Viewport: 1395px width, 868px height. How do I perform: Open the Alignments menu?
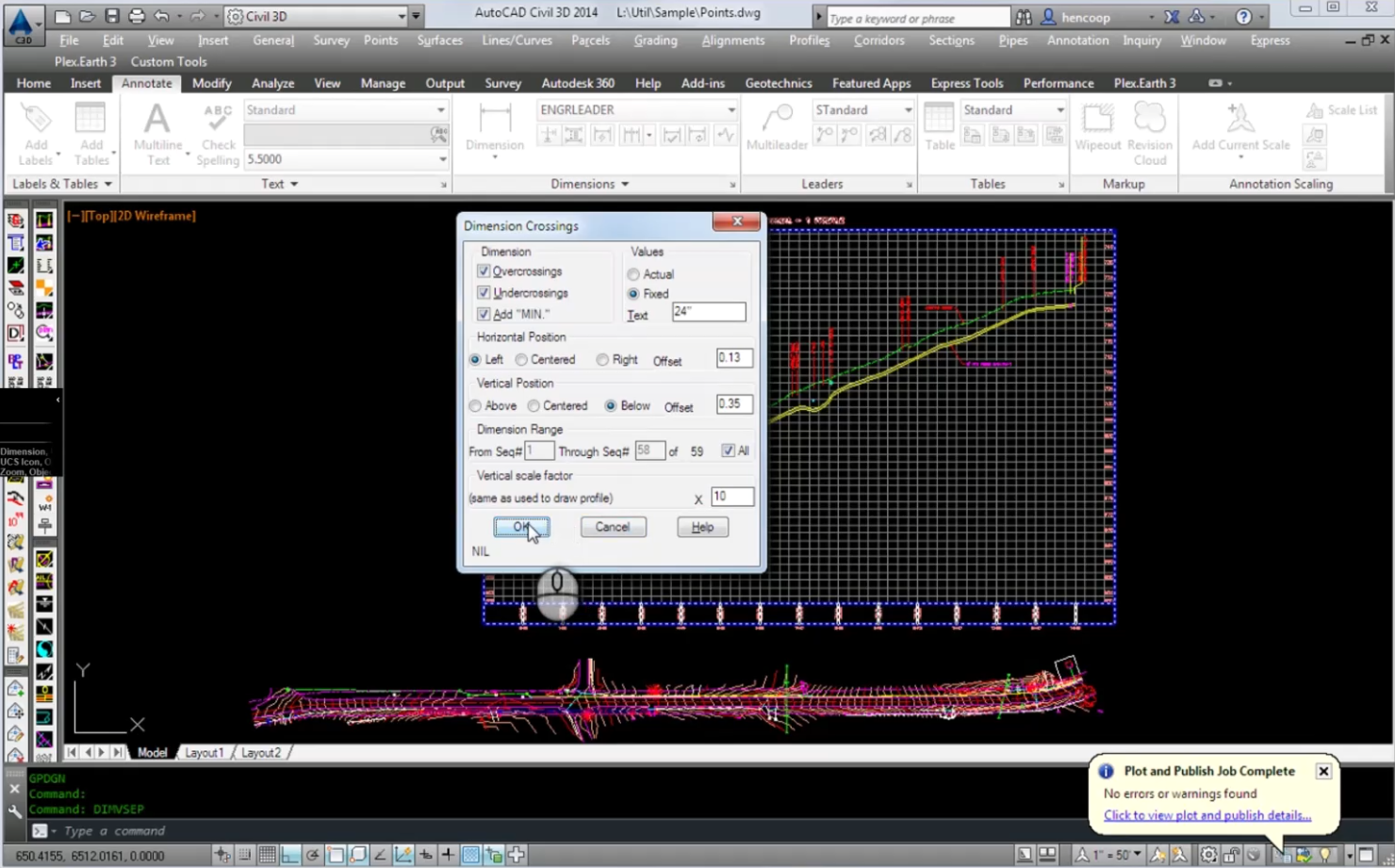click(733, 41)
